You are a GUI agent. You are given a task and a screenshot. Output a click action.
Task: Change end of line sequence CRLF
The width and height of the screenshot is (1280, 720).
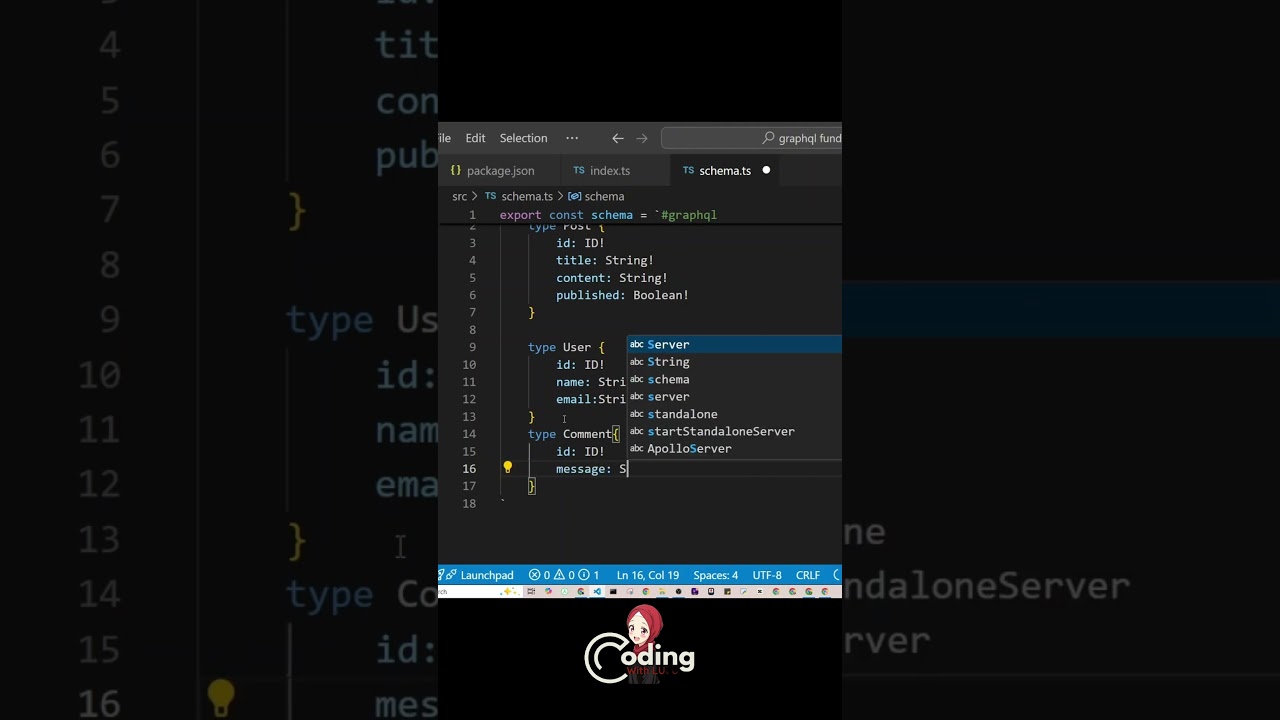coord(808,575)
